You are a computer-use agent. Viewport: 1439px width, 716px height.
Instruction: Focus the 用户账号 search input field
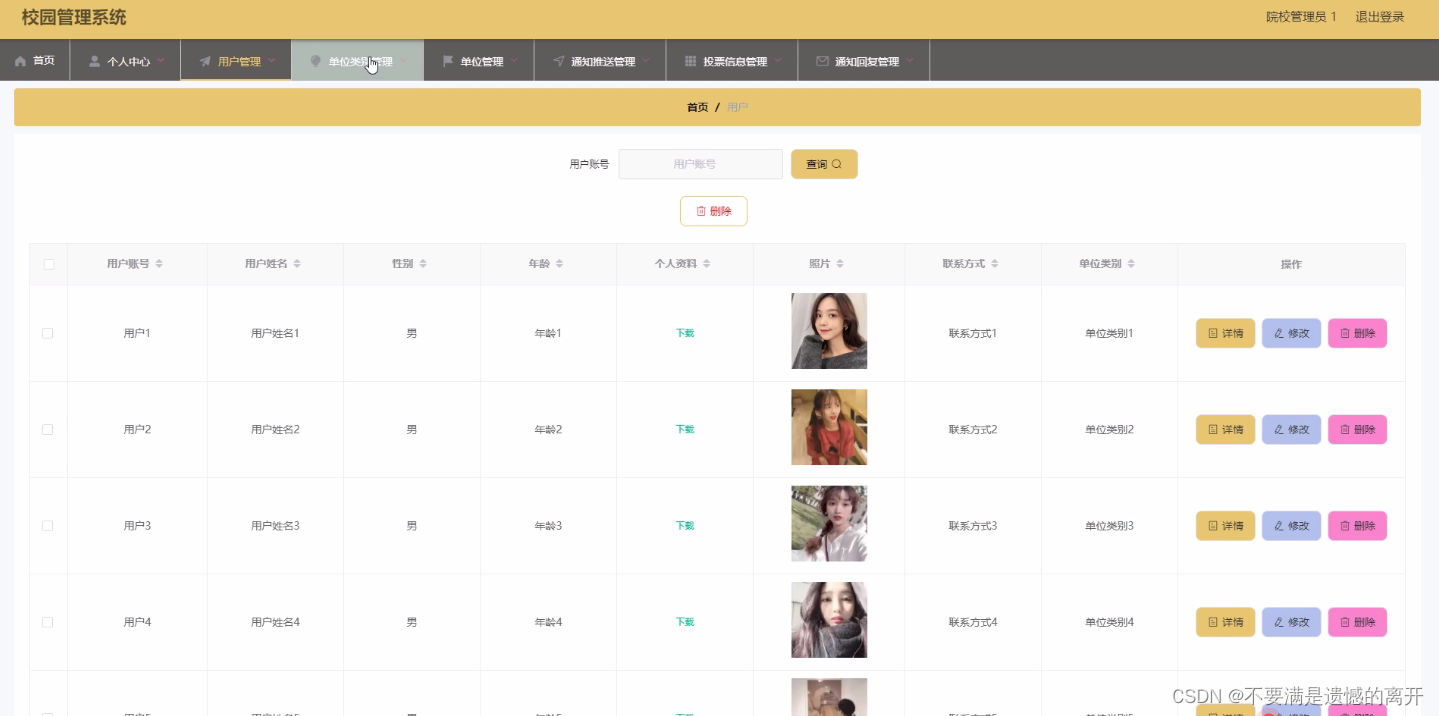point(700,164)
